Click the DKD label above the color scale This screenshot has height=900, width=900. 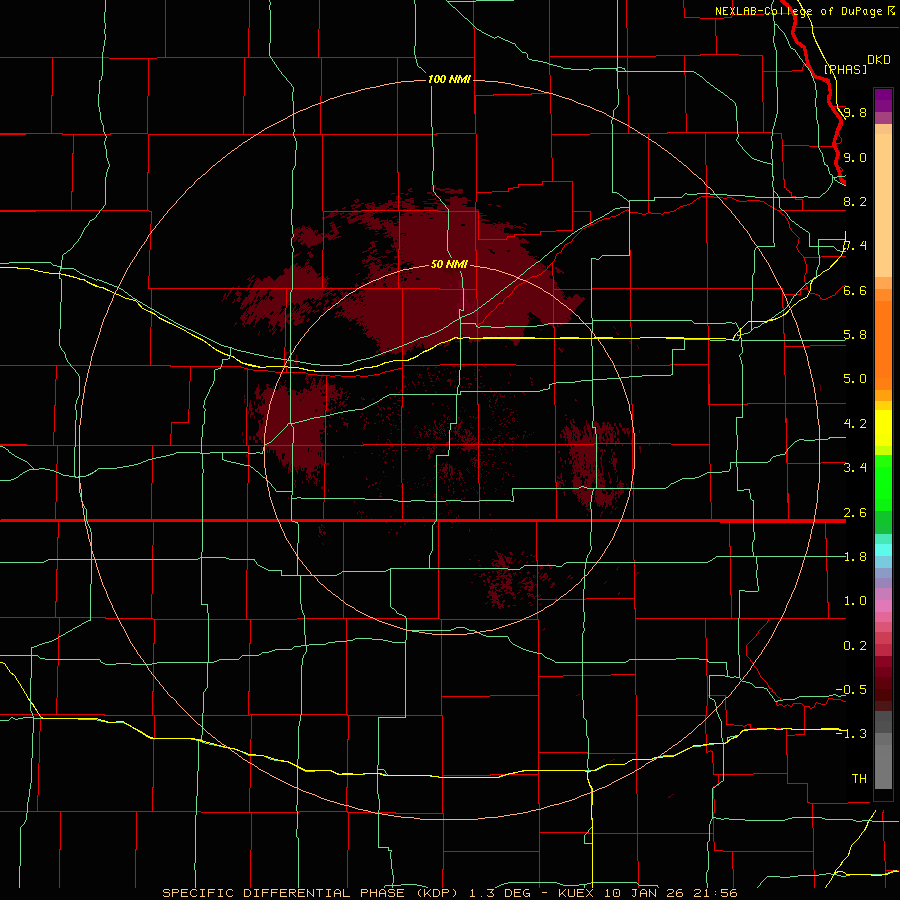(878, 59)
